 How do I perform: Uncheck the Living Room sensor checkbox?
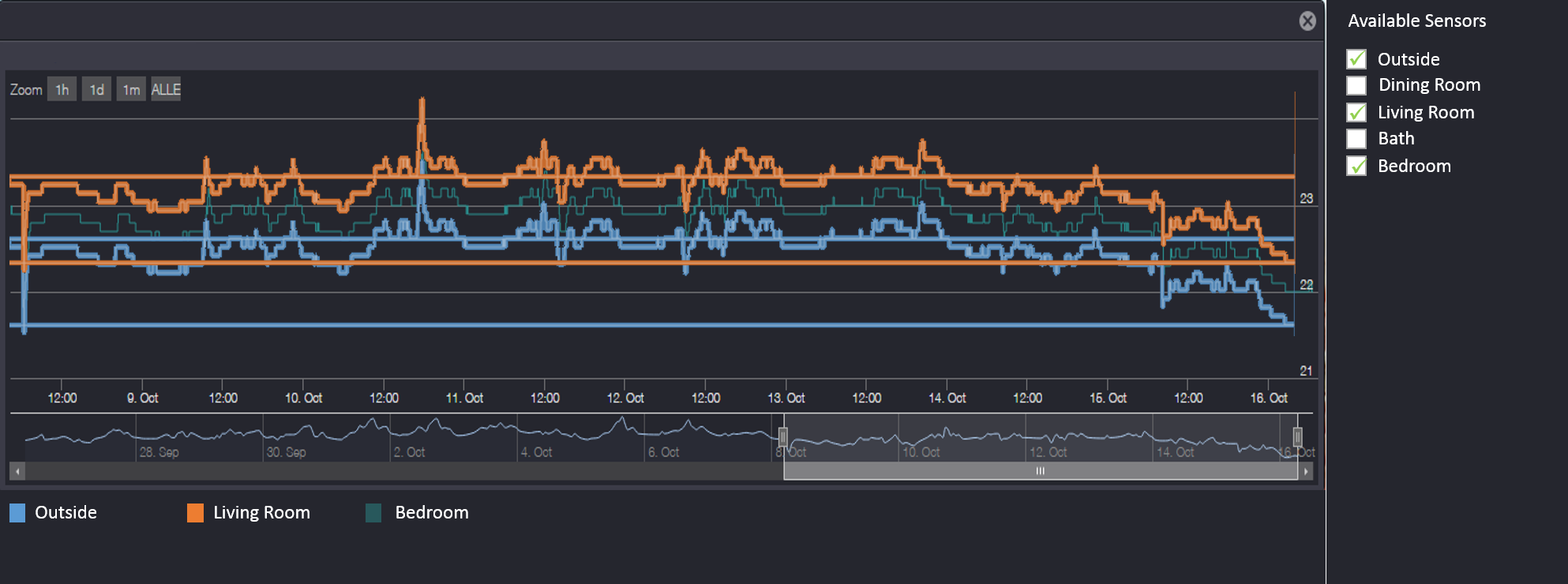pos(1356,112)
